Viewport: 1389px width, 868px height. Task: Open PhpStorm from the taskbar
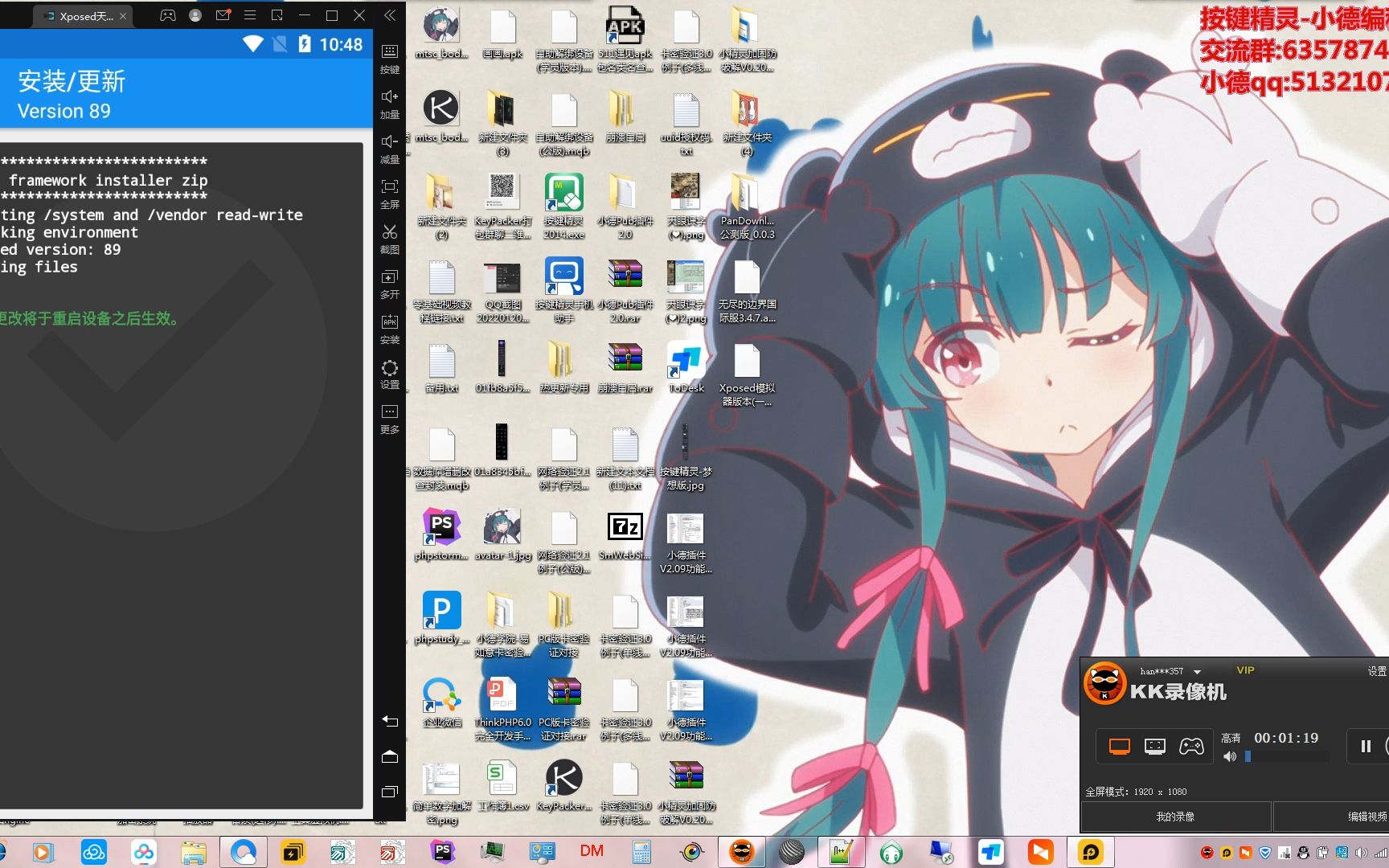point(442,851)
